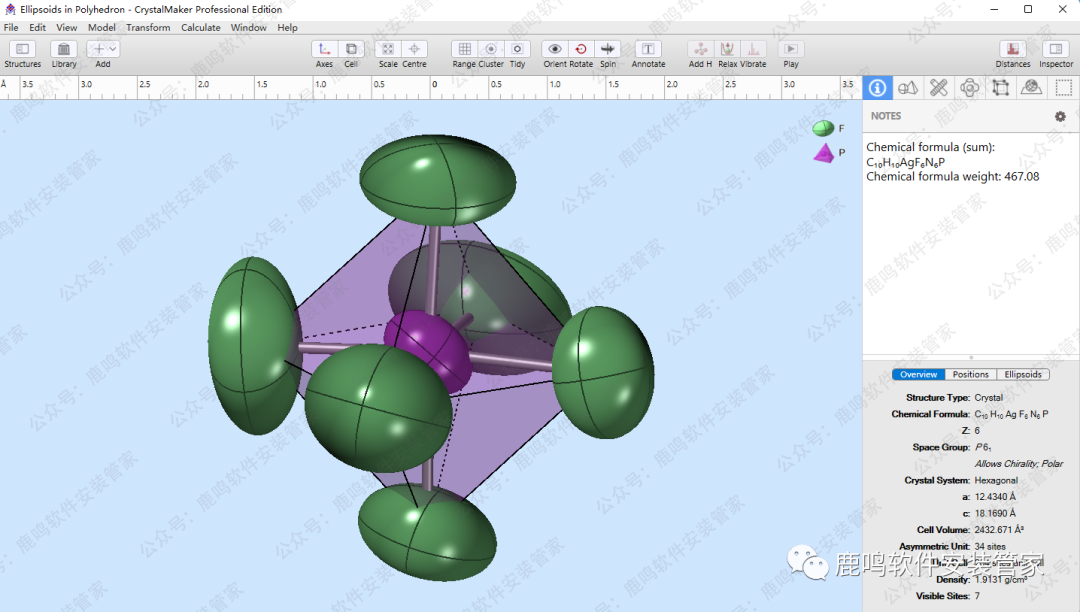Expand the Add dropdown arrow

112,49
